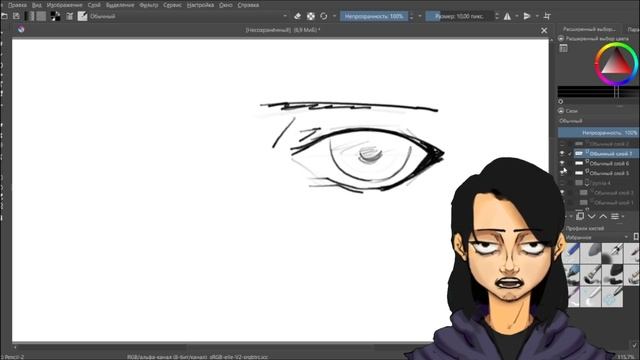640x360 pixels.
Task: Open the color selector settings icon
Action: click(x=564, y=49)
